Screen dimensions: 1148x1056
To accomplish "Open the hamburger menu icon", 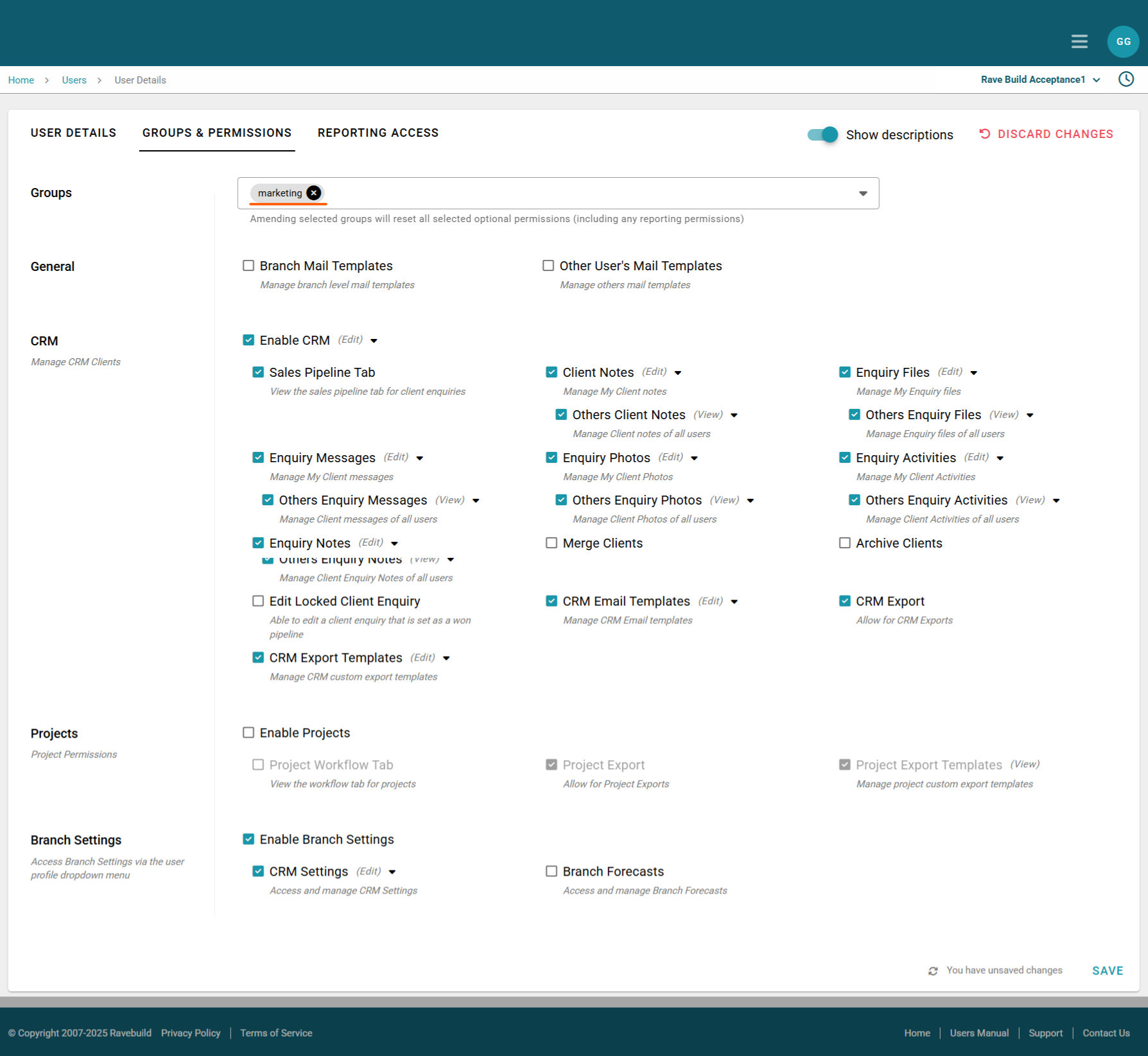I will 1079,42.
